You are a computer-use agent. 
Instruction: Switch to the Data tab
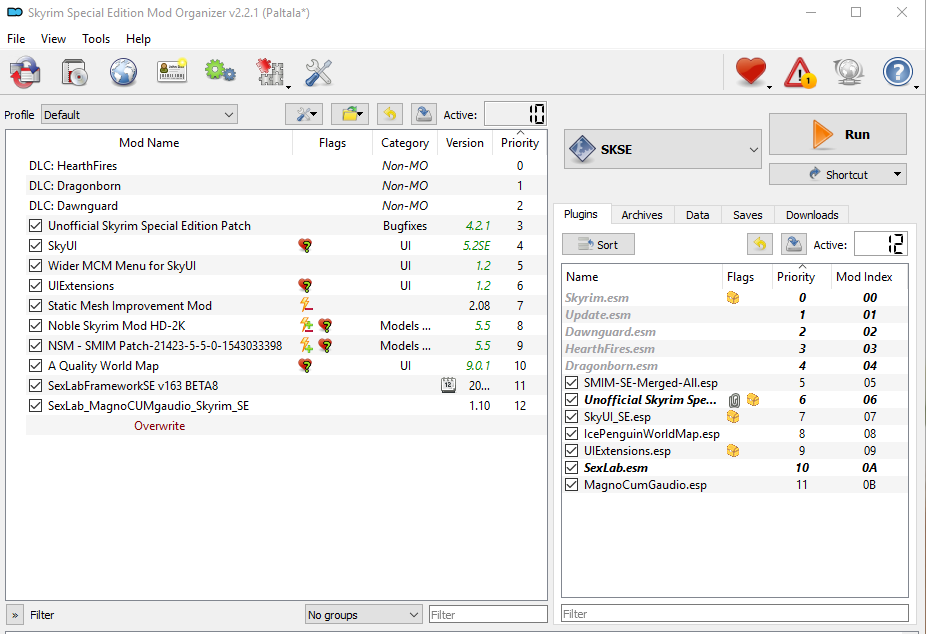click(x=697, y=215)
